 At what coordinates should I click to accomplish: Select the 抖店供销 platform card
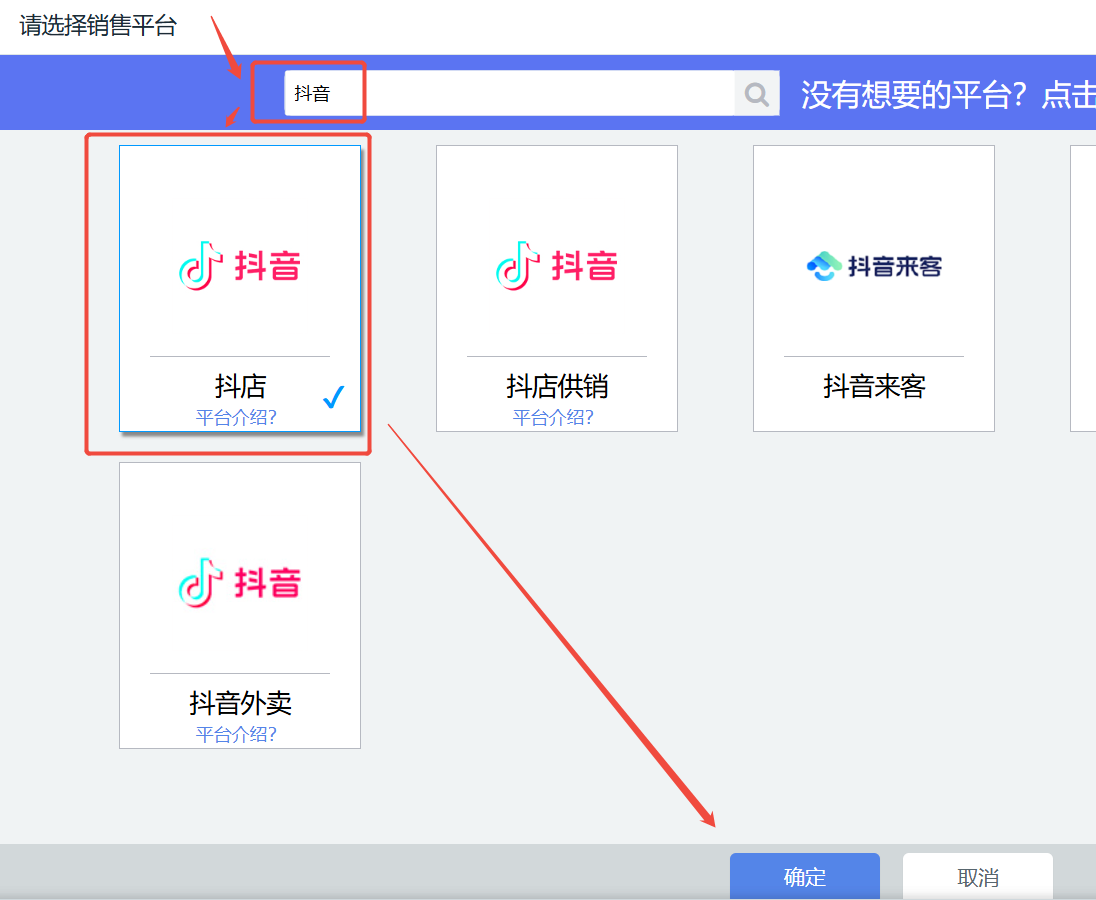556,288
